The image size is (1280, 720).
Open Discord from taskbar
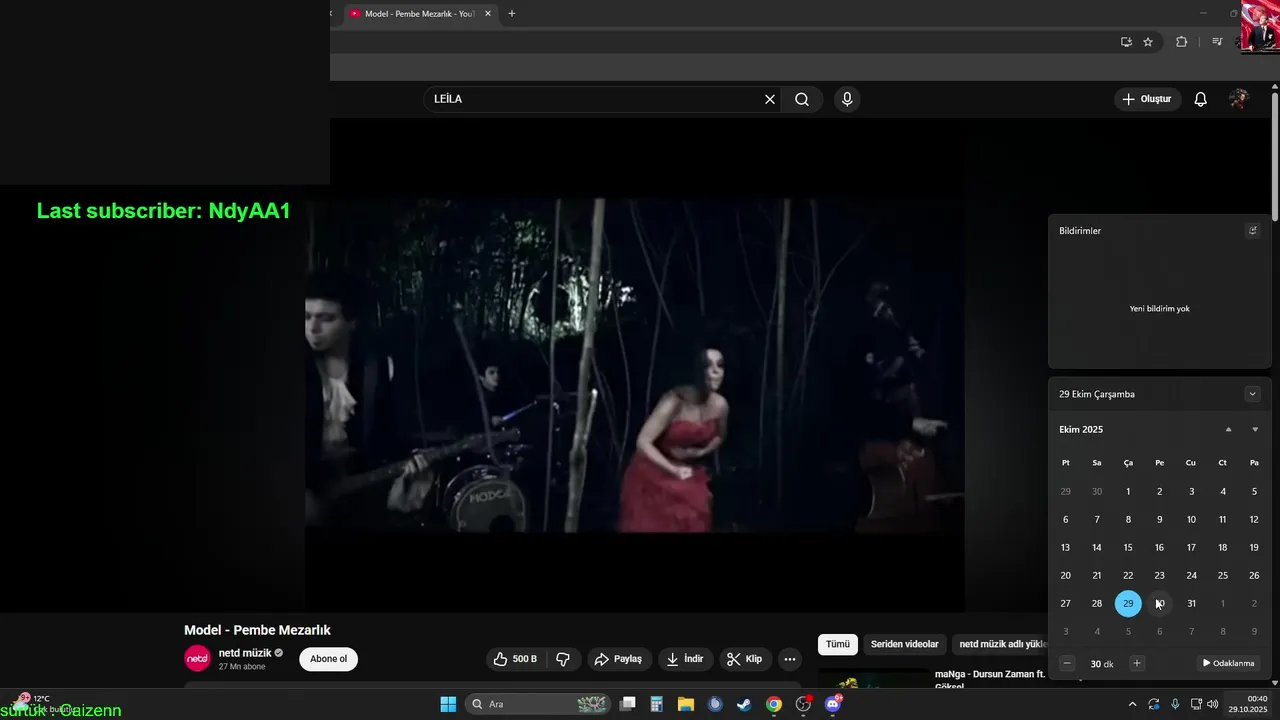[832, 704]
